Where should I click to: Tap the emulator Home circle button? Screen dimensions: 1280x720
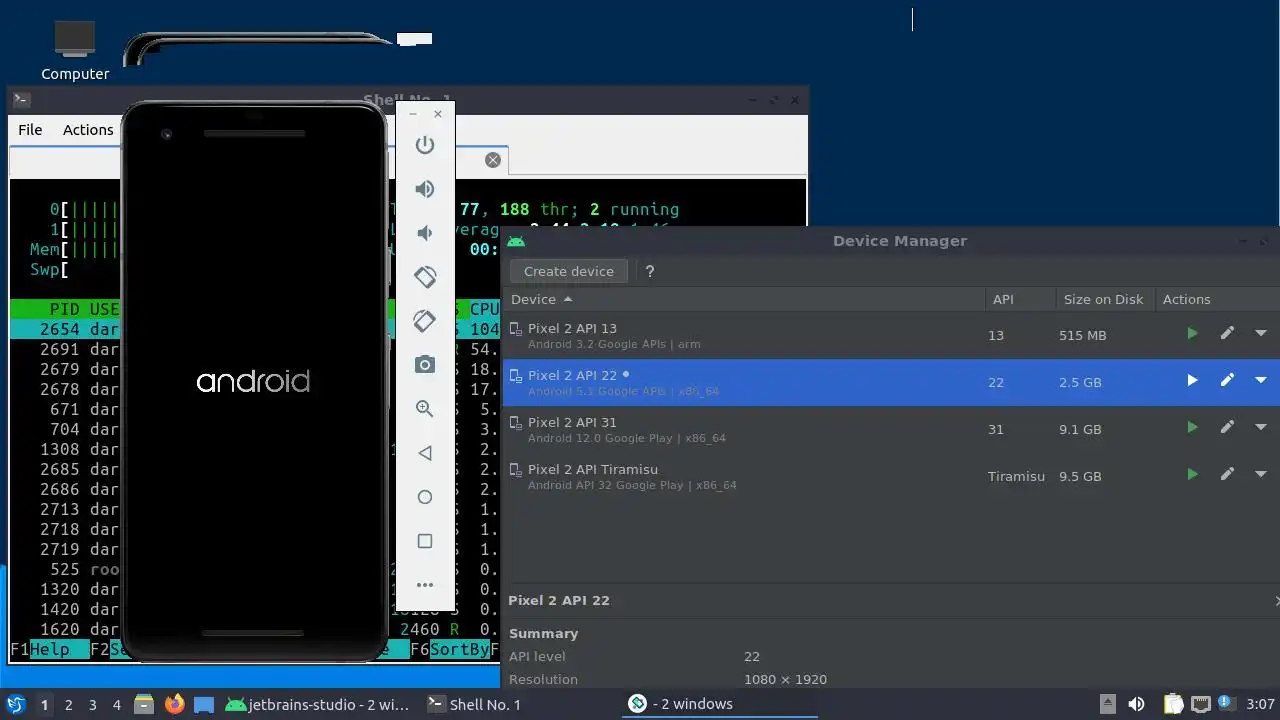[x=425, y=497]
